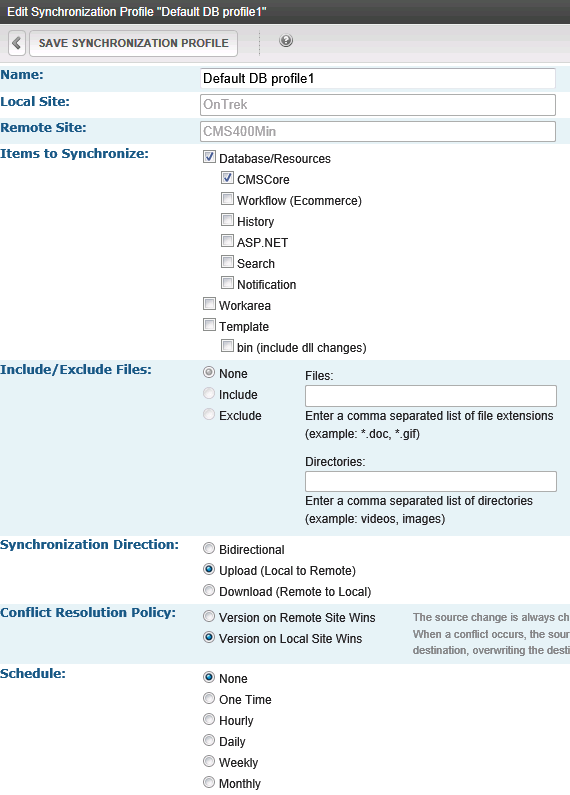Image resolution: width=570 pixels, height=795 pixels.
Task: Choose Download (Remote to Local)
Action: [x=209, y=590]
